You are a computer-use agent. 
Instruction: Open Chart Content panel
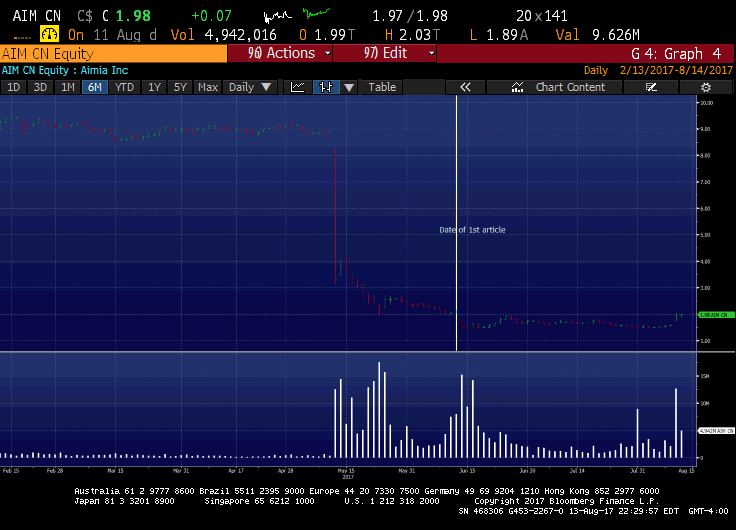pyautogui.click(x=555, y=87)
